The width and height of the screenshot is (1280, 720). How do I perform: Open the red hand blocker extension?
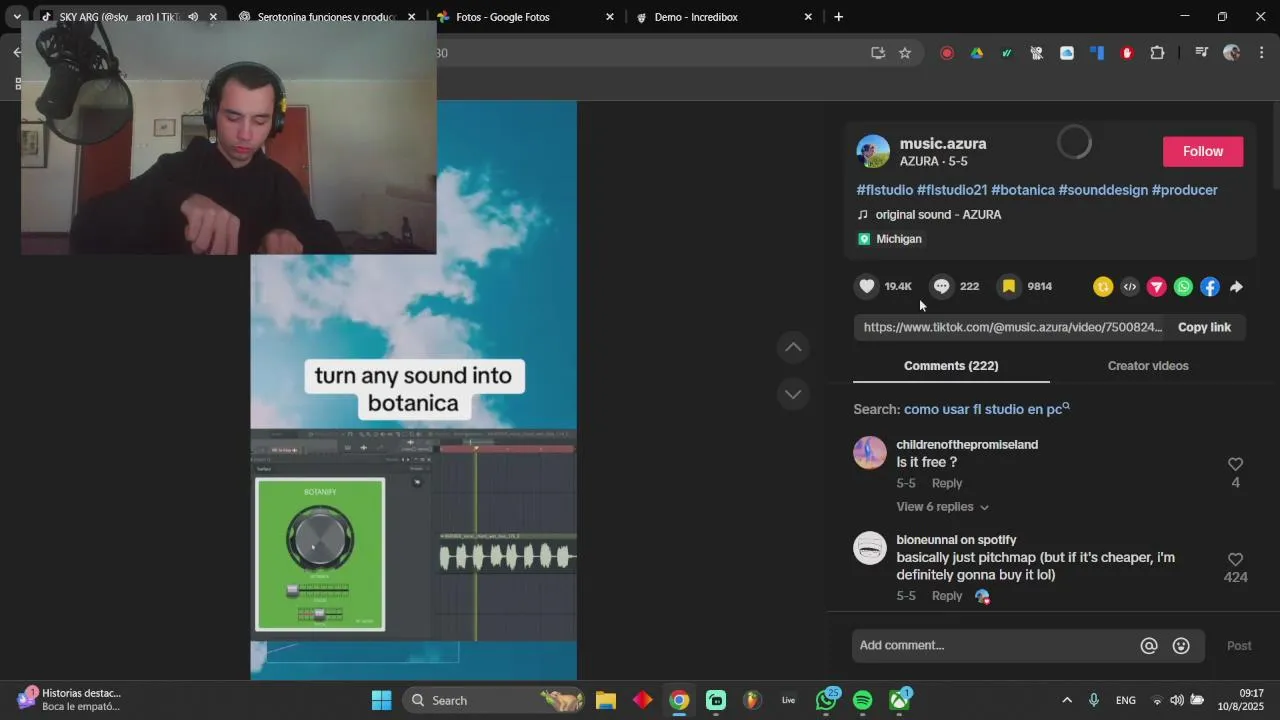point(1127,53)
